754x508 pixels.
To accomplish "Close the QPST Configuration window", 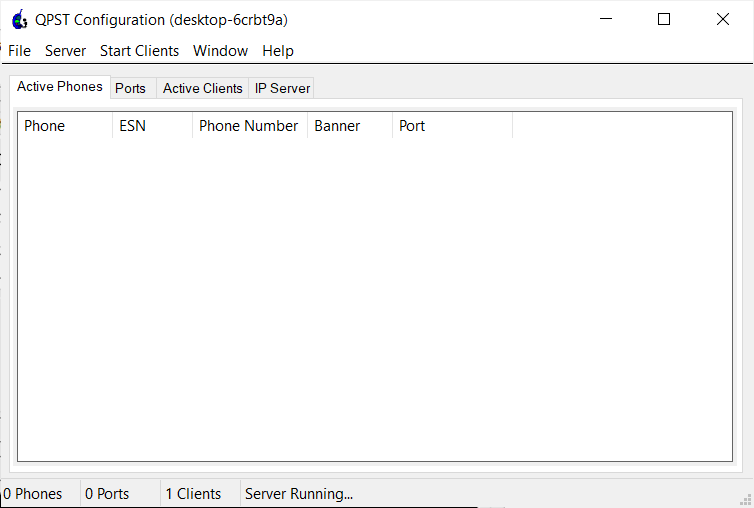I will [723, 19].
